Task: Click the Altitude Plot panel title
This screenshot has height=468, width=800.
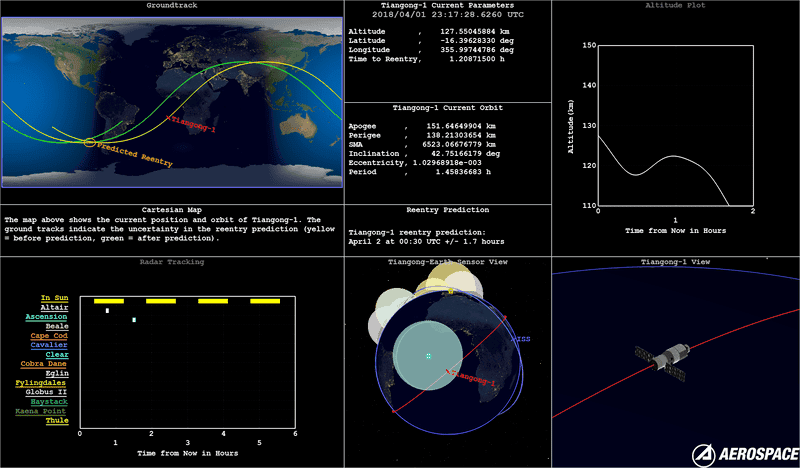Action: (x=675, y=6)
